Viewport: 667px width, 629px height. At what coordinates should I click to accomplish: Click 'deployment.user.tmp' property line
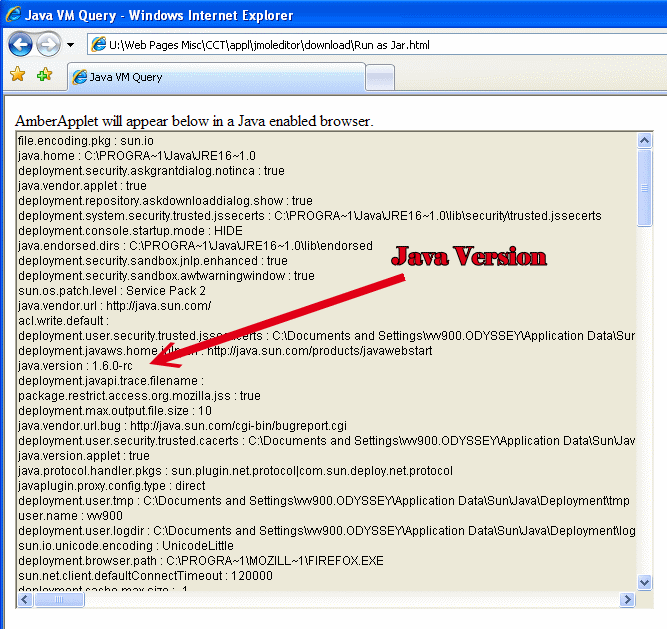(324, 501)
